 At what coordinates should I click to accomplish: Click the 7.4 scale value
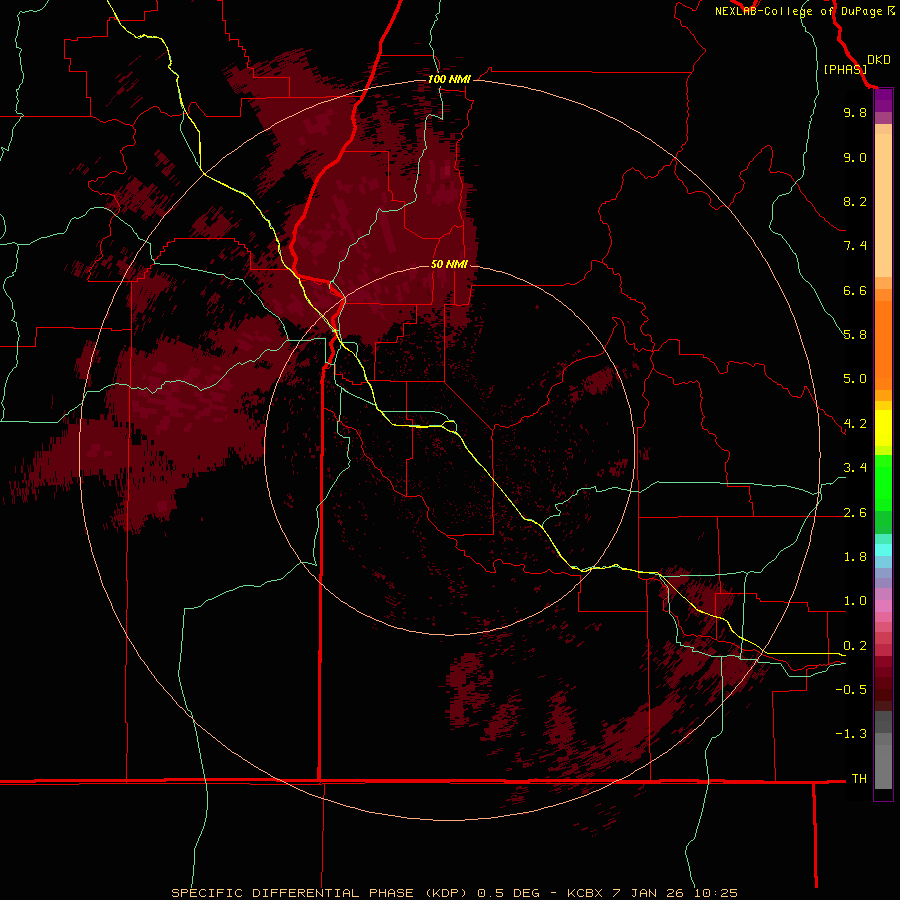coord(855,246)
